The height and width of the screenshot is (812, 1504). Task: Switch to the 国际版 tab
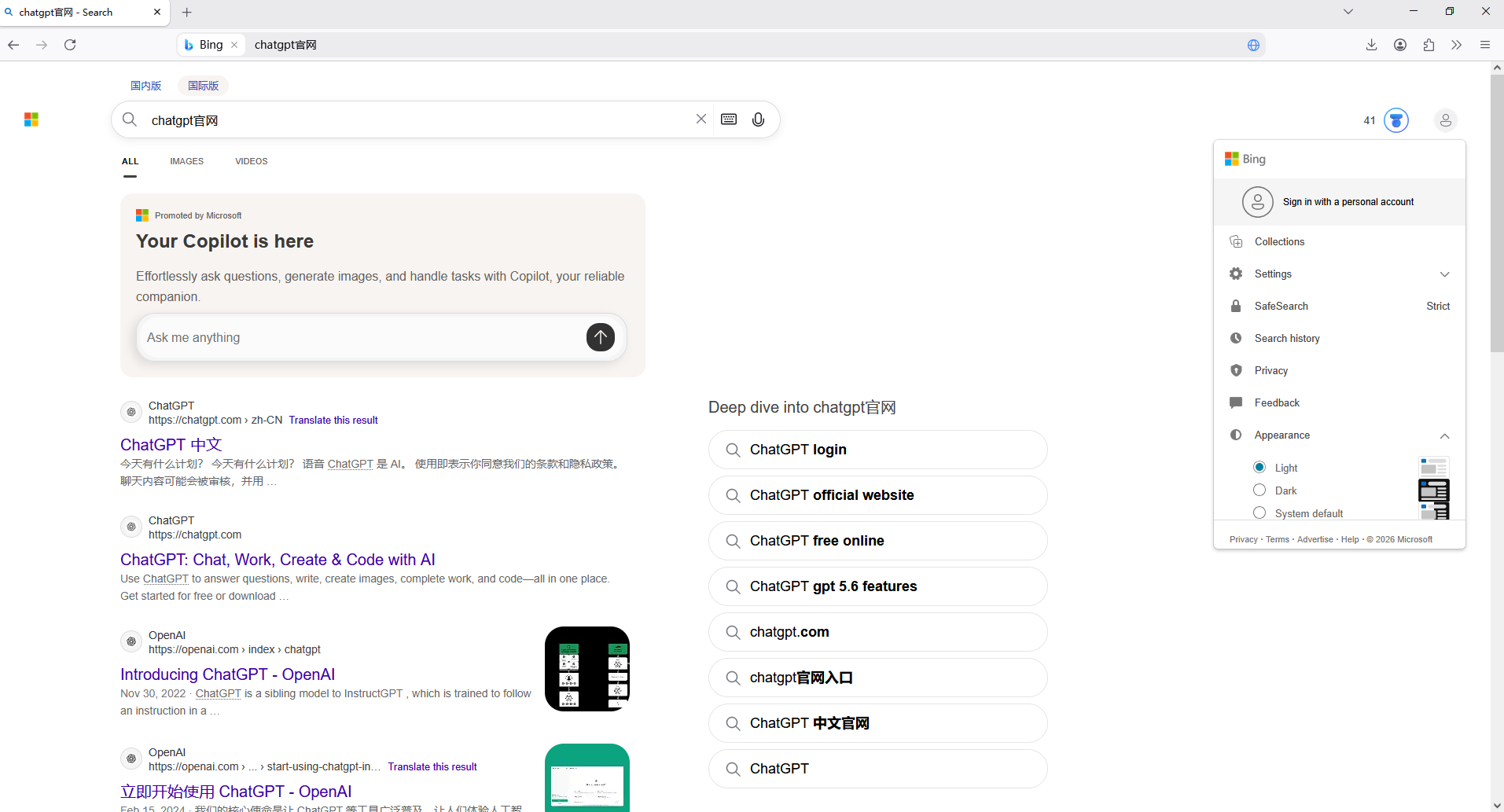point(204,86)
